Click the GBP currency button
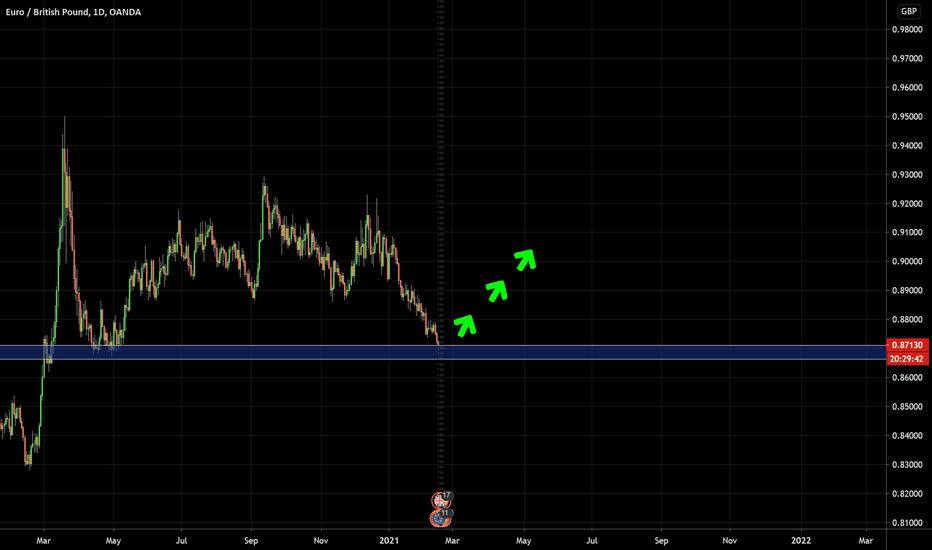Screen dimensions: 932x550 point(908,11)
